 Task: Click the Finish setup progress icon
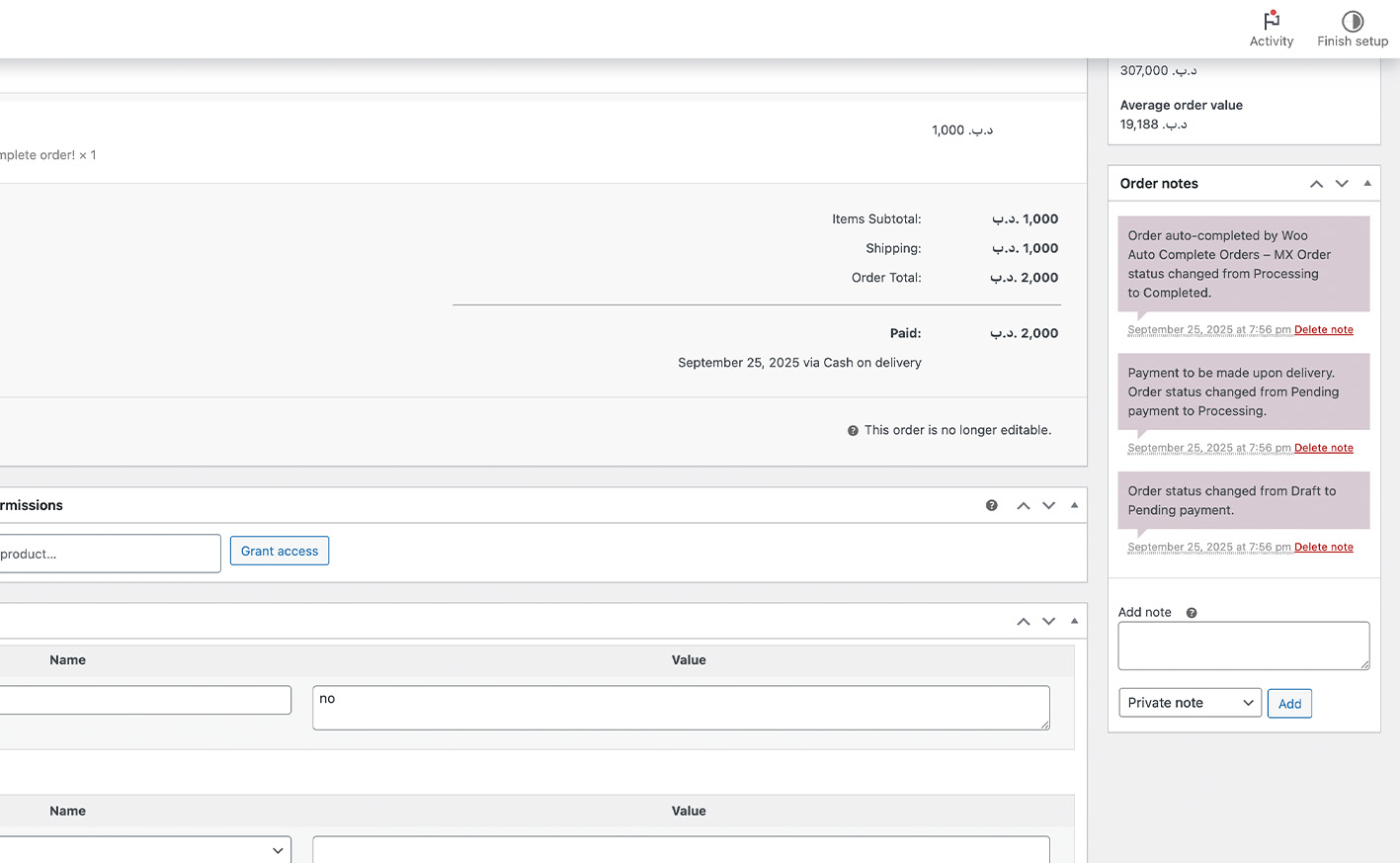tap(1352, 21)
